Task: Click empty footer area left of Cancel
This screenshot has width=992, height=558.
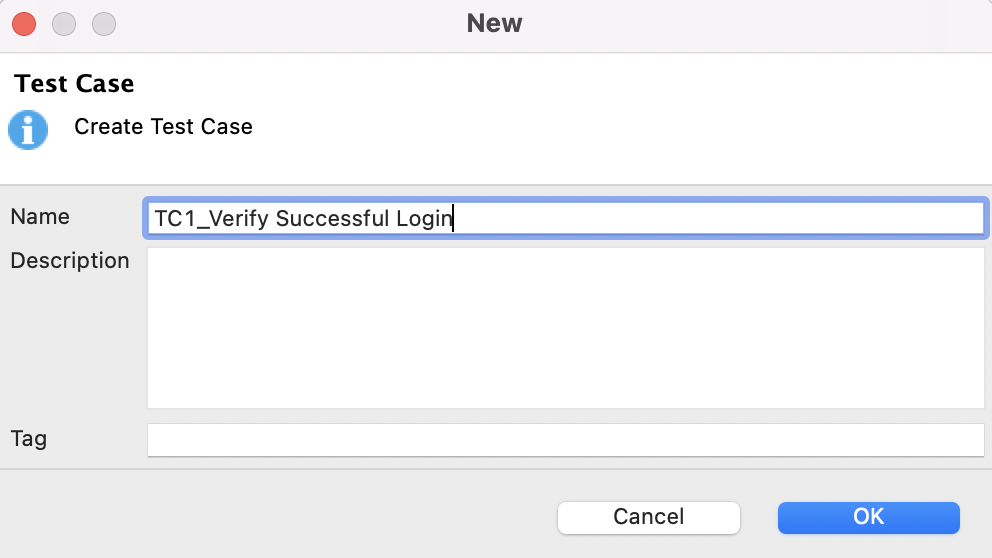Action: [x=280, y=517]
